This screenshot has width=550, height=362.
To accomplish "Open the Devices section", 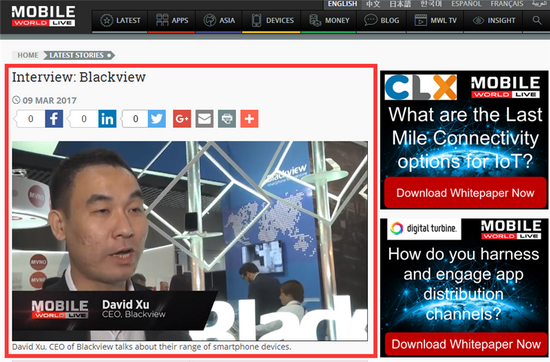I will click(x=272, y=21).
